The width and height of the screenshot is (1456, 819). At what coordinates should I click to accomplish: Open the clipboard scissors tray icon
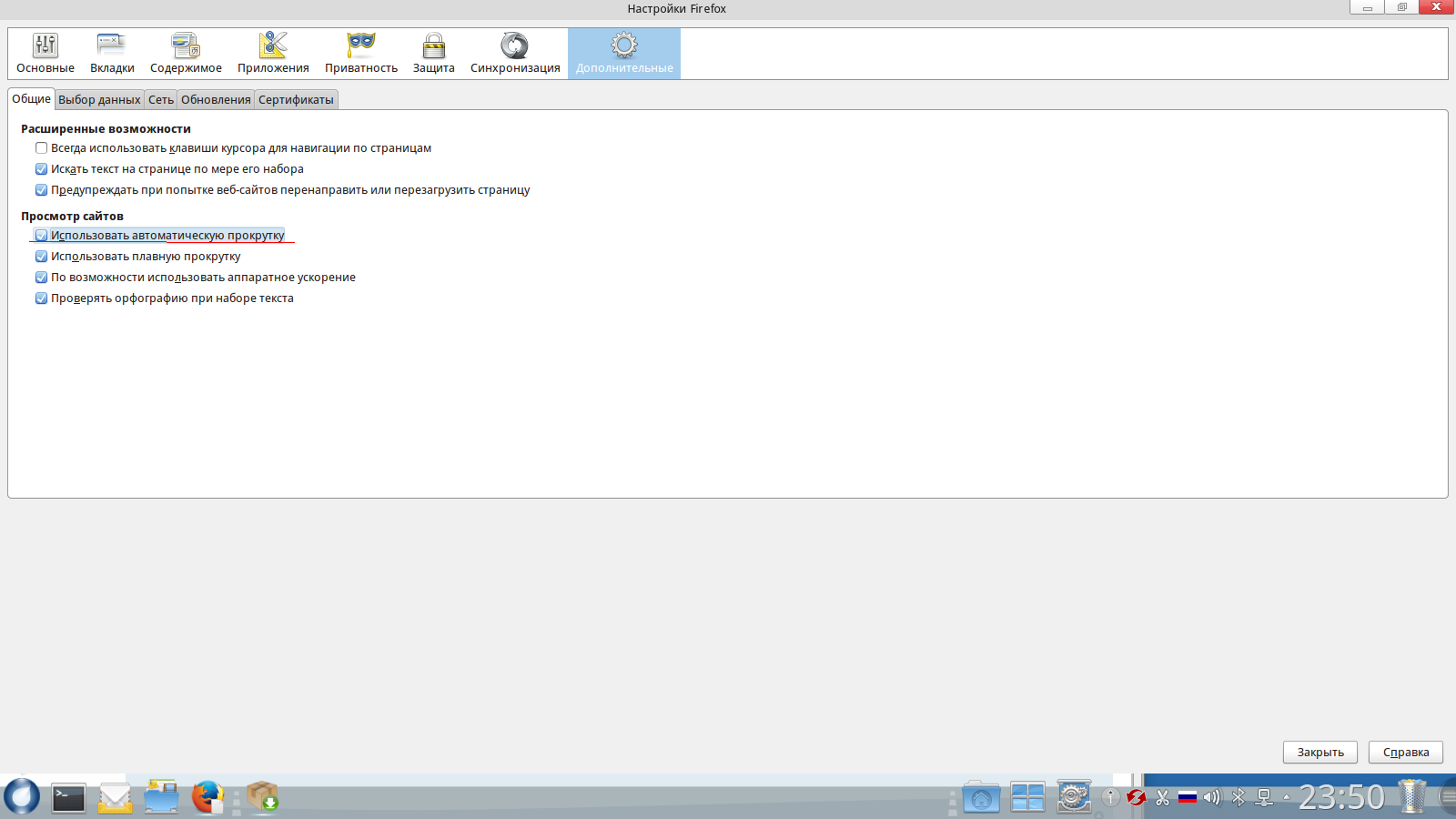(1162, 797)
